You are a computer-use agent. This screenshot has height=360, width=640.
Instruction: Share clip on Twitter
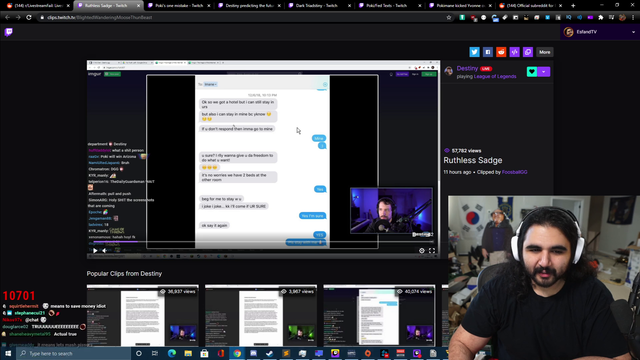tap(474, 52)
